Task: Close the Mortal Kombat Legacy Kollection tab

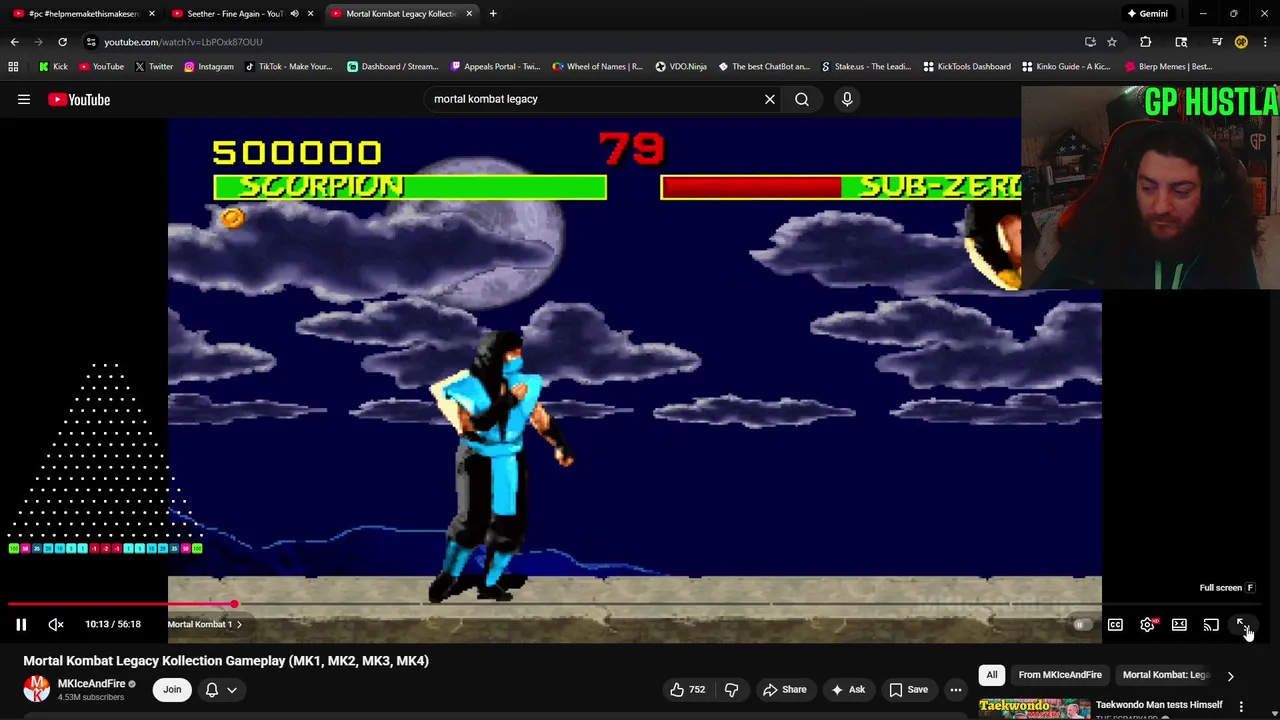Action: [x=469, y=14]
